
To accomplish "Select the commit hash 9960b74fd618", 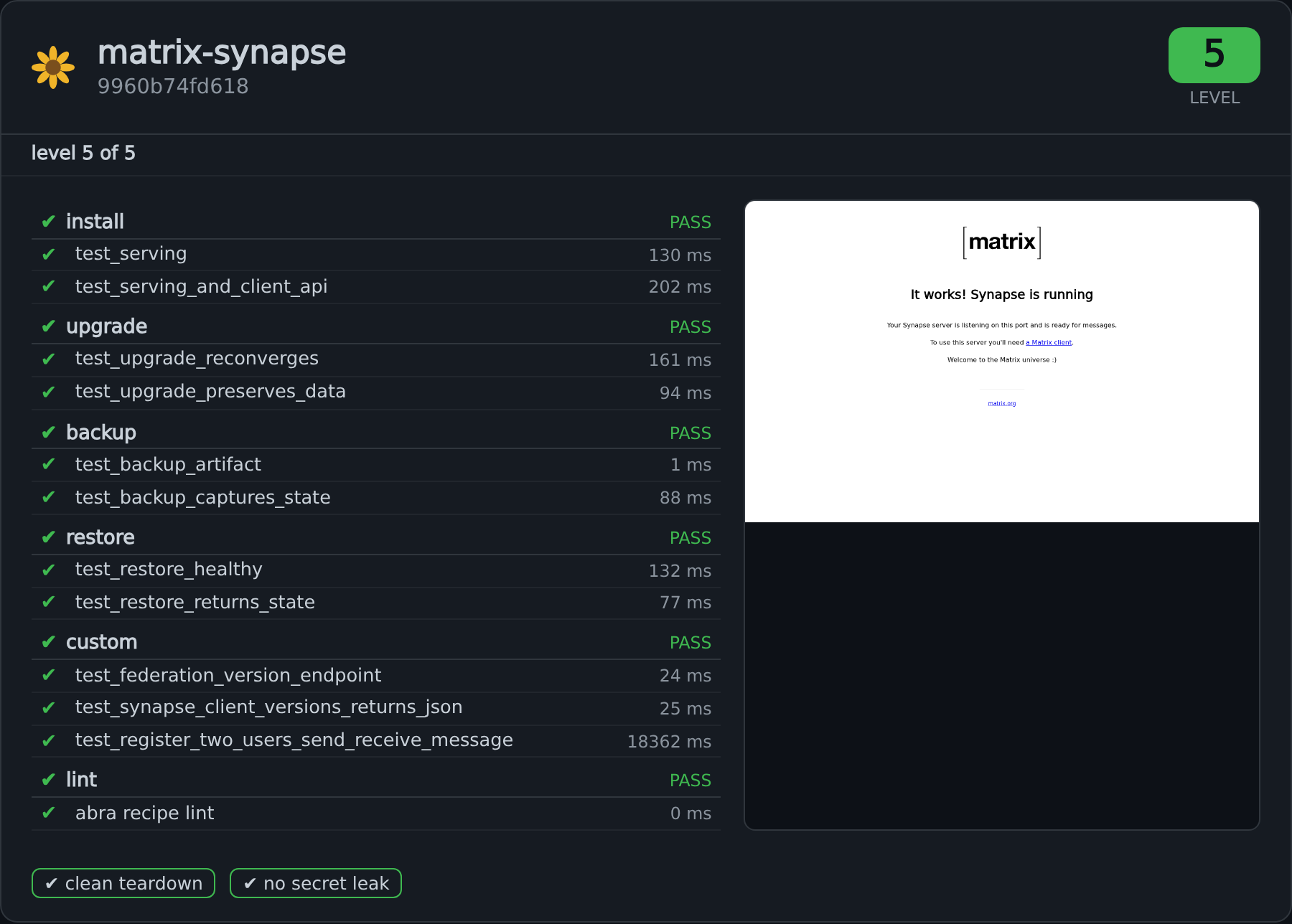I will click(x=173, y=86).
